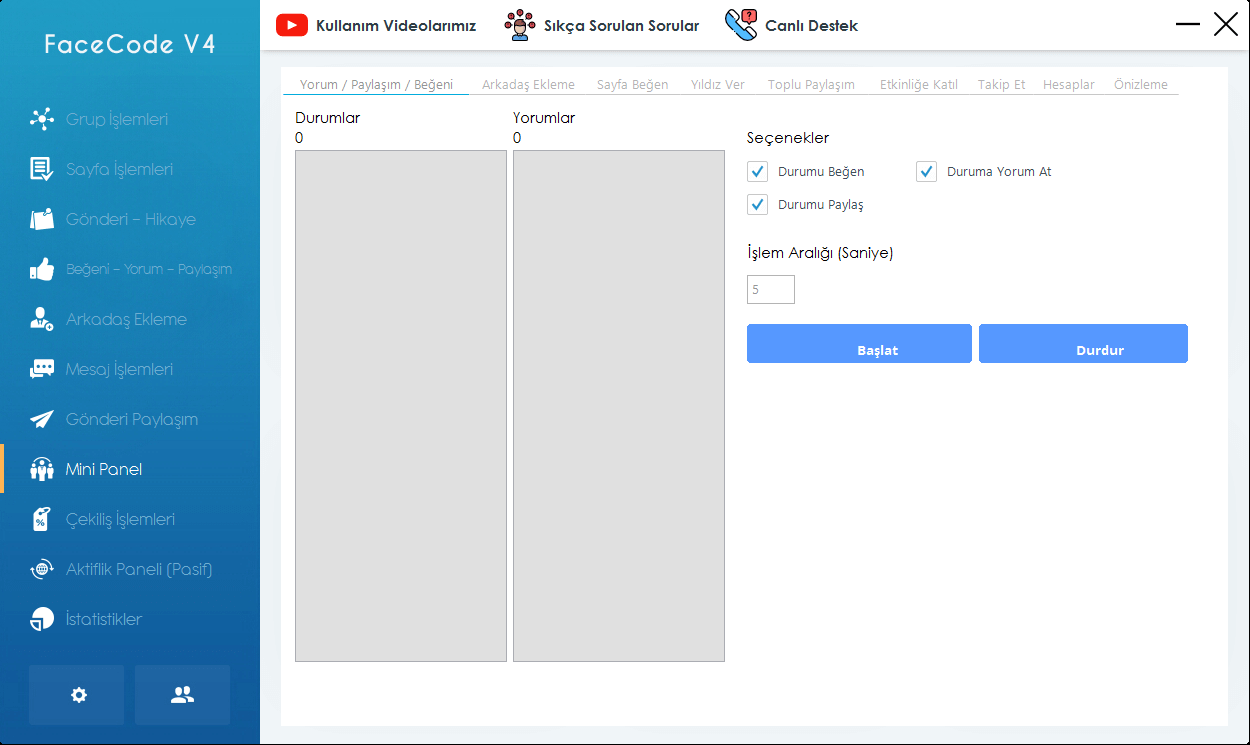This screenshot has width=1250, height=745.
Task: Open Sıkça Sorulan Sorular text link
Action: 622,25
